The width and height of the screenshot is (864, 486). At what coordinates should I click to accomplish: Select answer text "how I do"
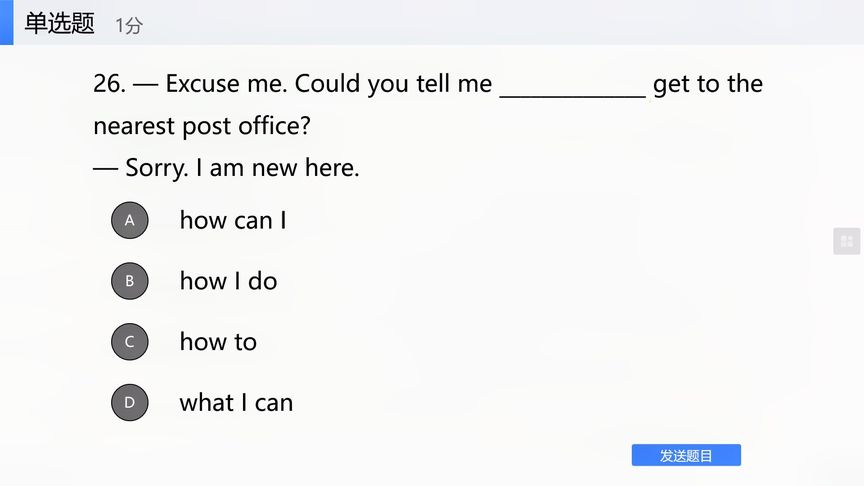pyautogui.click(x=228, y=281)
